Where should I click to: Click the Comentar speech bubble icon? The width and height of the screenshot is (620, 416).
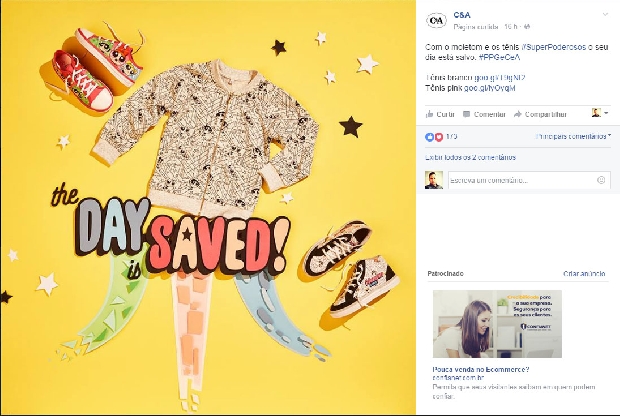pyautogui.click(x=467, y=114)
